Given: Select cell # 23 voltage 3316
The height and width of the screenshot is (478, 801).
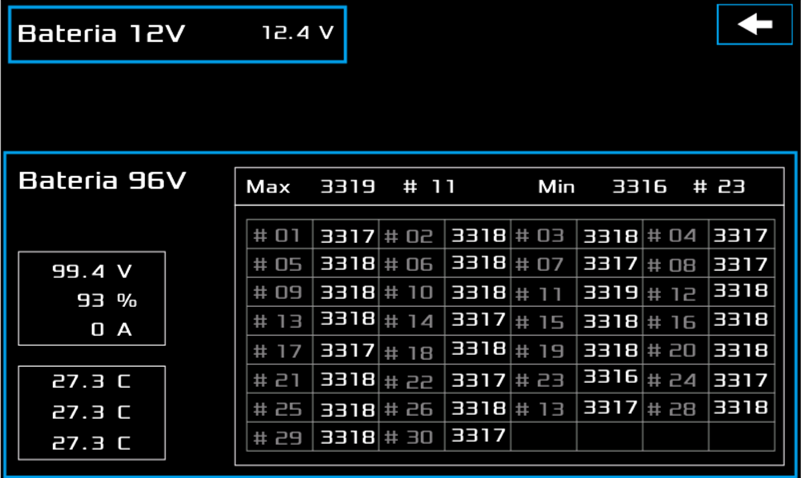Looking at the screenshot, I should coord(610,377).
